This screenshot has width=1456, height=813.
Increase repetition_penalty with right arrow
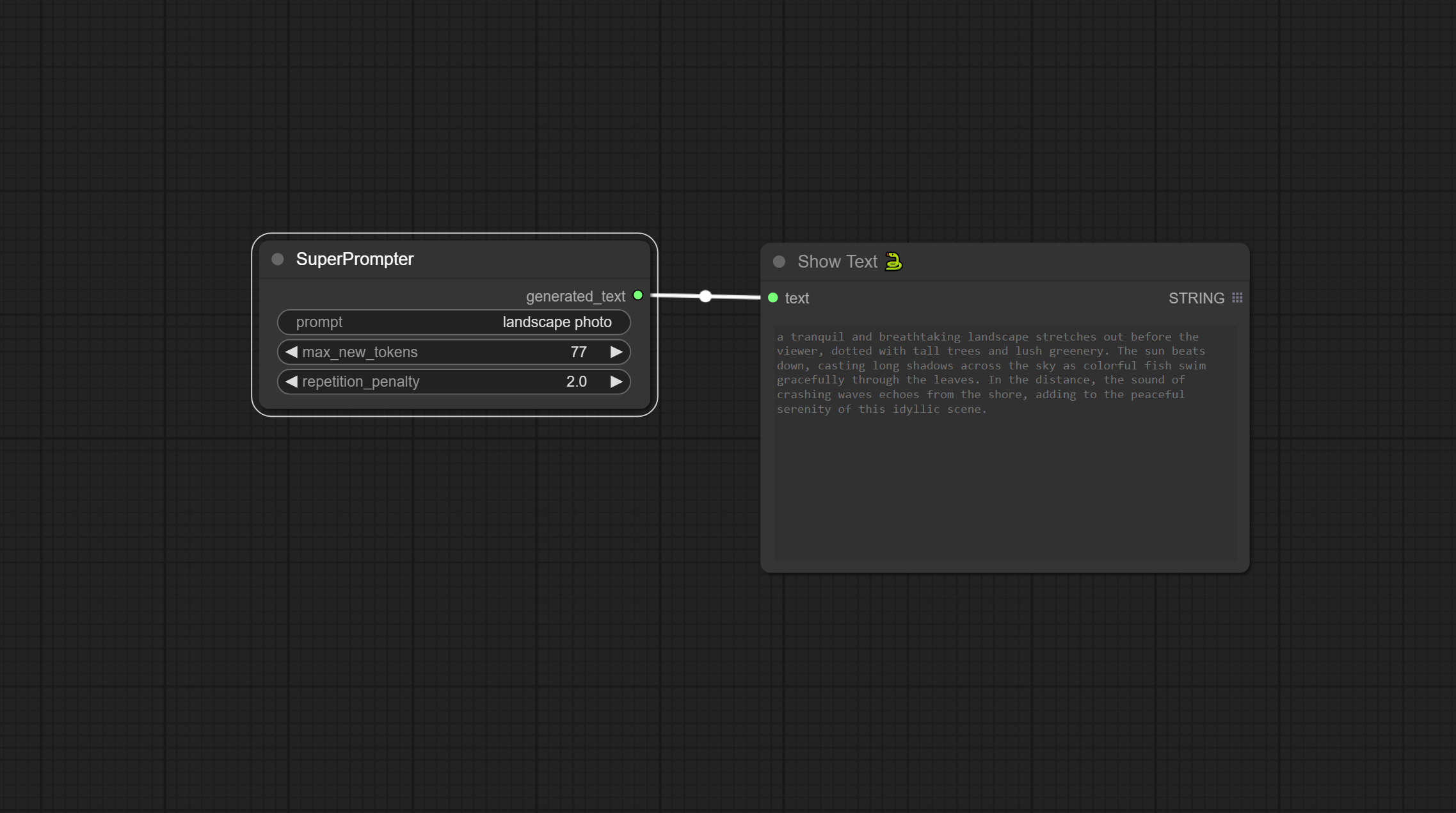(x=616, y=382)
